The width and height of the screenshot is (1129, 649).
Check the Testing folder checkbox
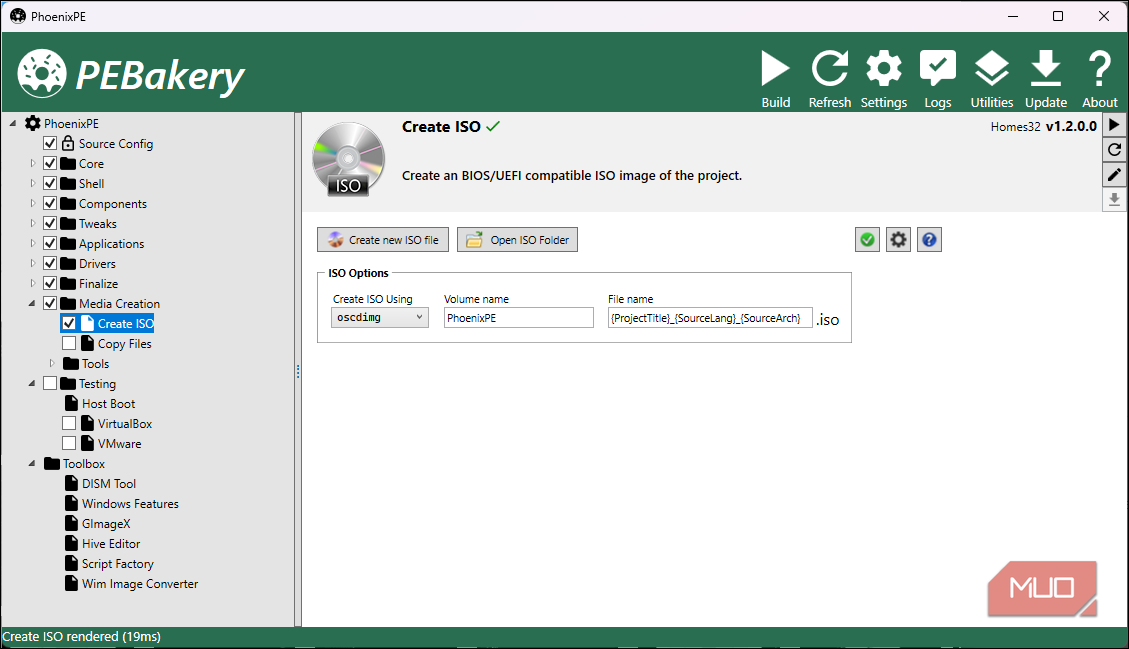[x=50, y=383]
